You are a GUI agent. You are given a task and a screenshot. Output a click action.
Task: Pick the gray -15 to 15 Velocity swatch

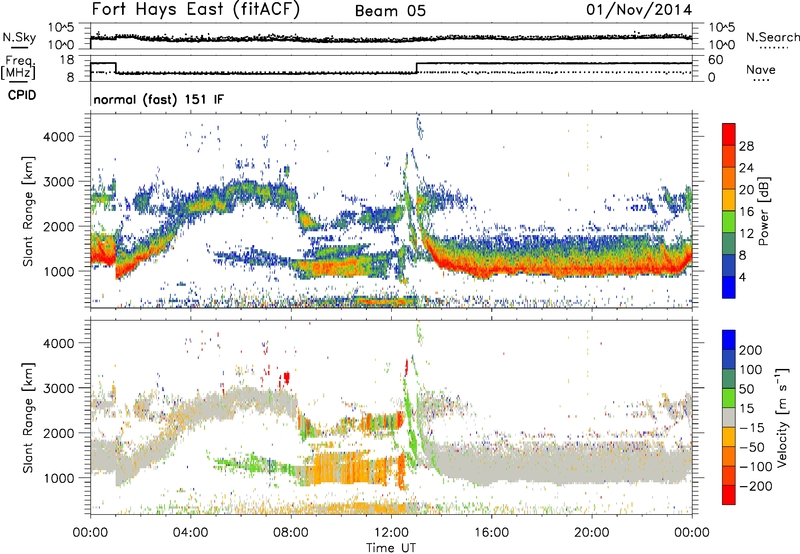(729, 418)
